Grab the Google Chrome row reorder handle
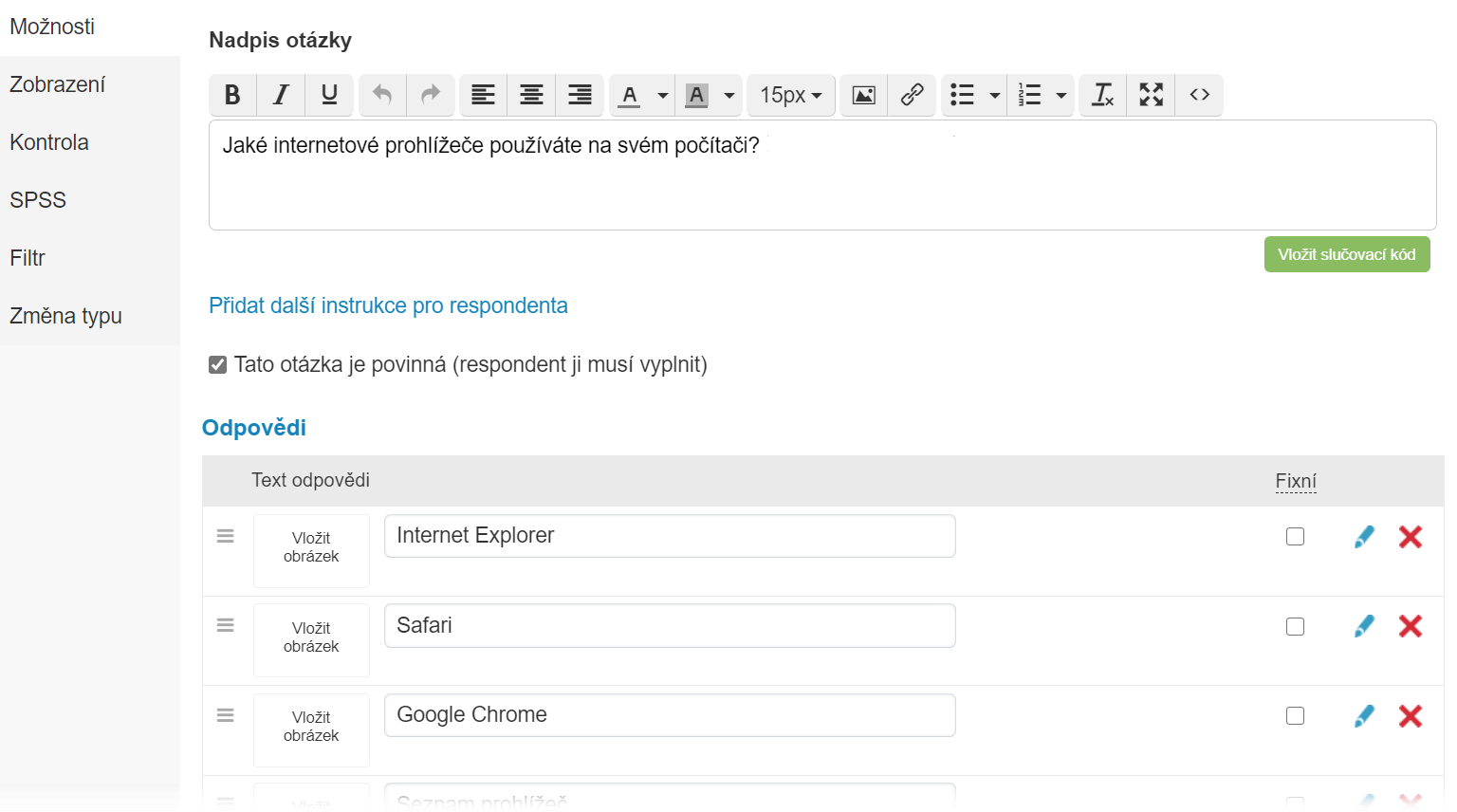 226,715
